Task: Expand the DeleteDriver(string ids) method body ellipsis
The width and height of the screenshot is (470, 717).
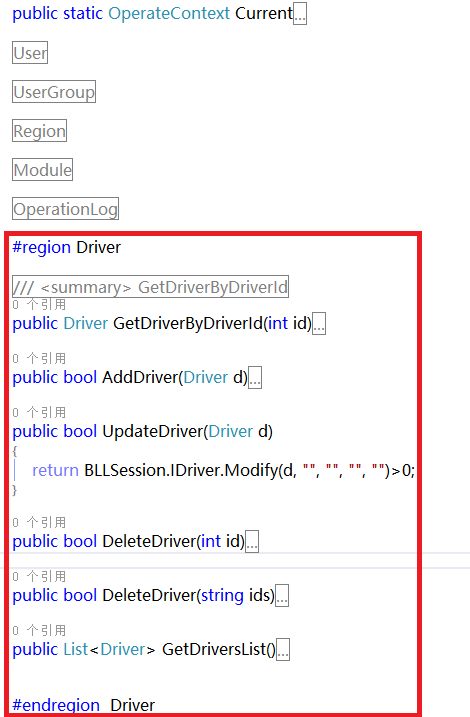Action: point(282,595)
